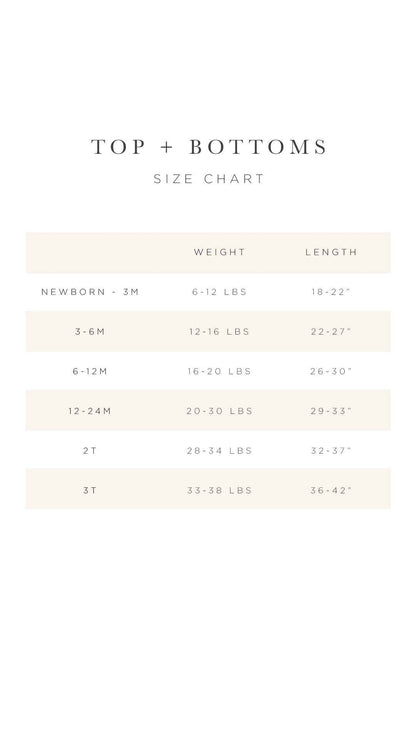Click the 12-24M size row label

(90, 411)
